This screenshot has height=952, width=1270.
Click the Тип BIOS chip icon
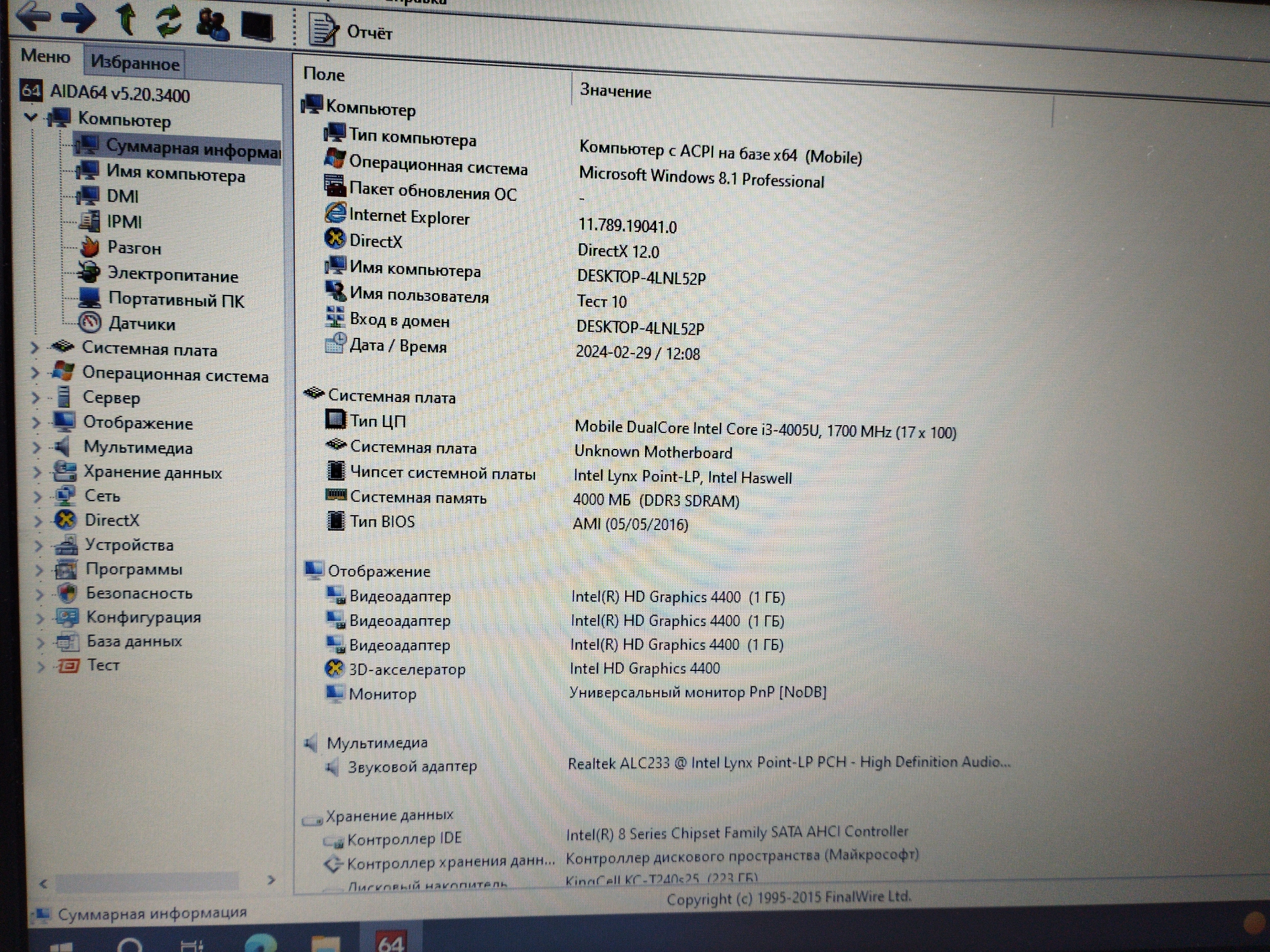(x=336, y=521)
